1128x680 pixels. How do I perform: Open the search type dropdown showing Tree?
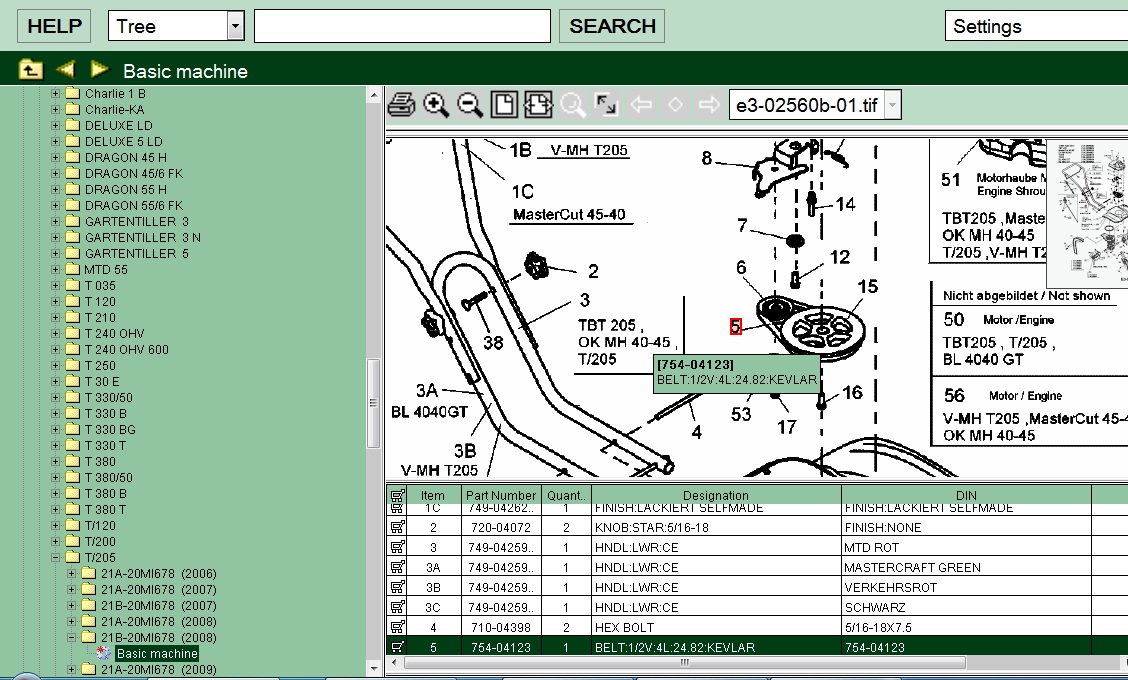(x=235, y=26)
